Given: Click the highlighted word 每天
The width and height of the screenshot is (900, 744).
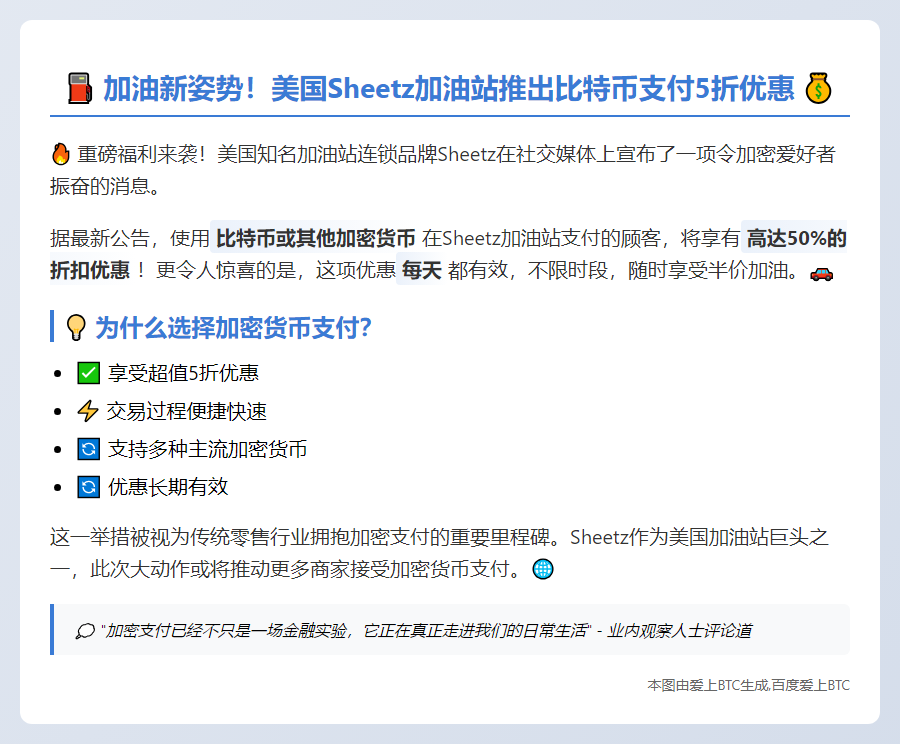Looking at the screenshot, I should pyautogui.click(x=421, y=271).
